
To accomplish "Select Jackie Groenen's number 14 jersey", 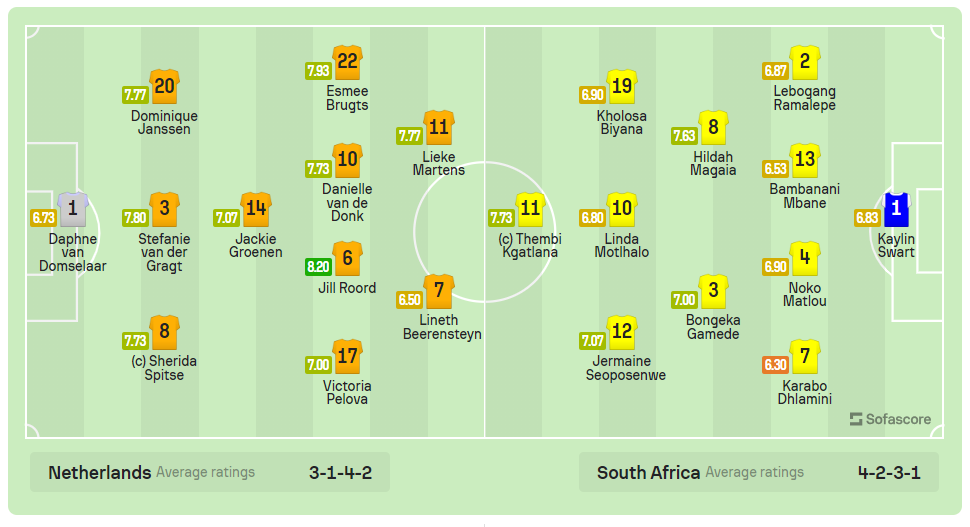I will [256, 209].
